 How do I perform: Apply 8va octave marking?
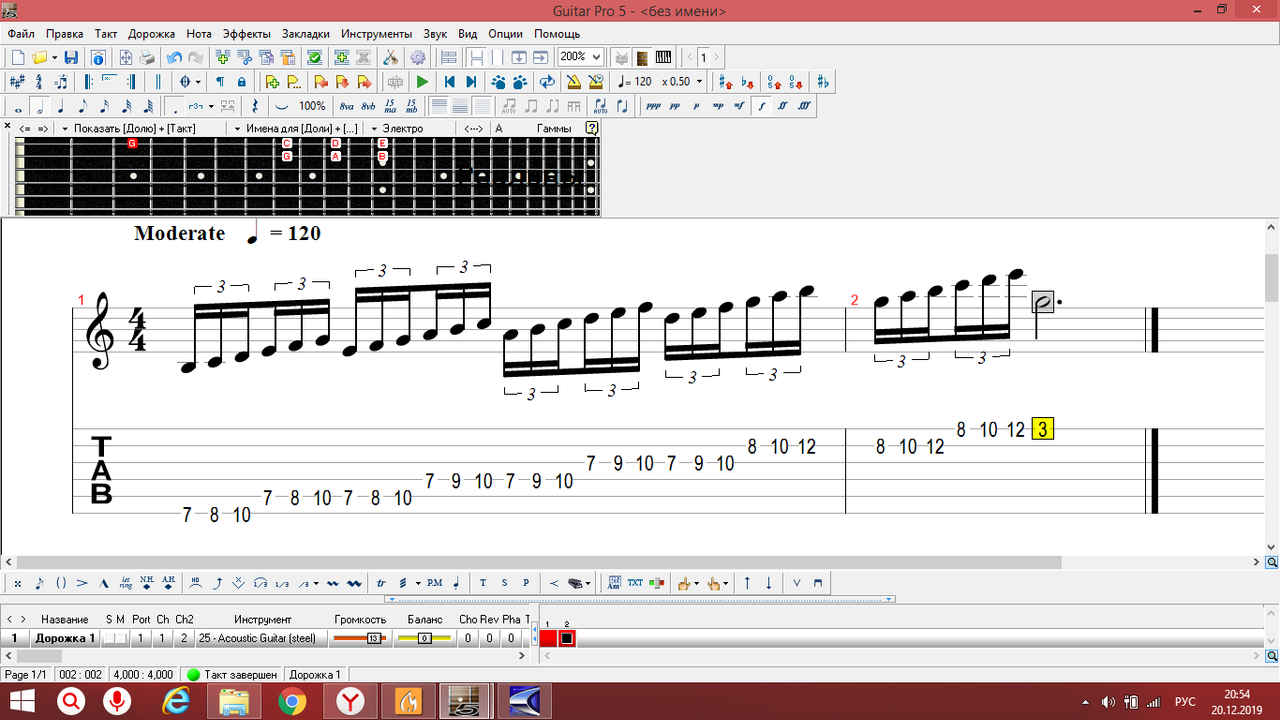click(x=346, y=106)
